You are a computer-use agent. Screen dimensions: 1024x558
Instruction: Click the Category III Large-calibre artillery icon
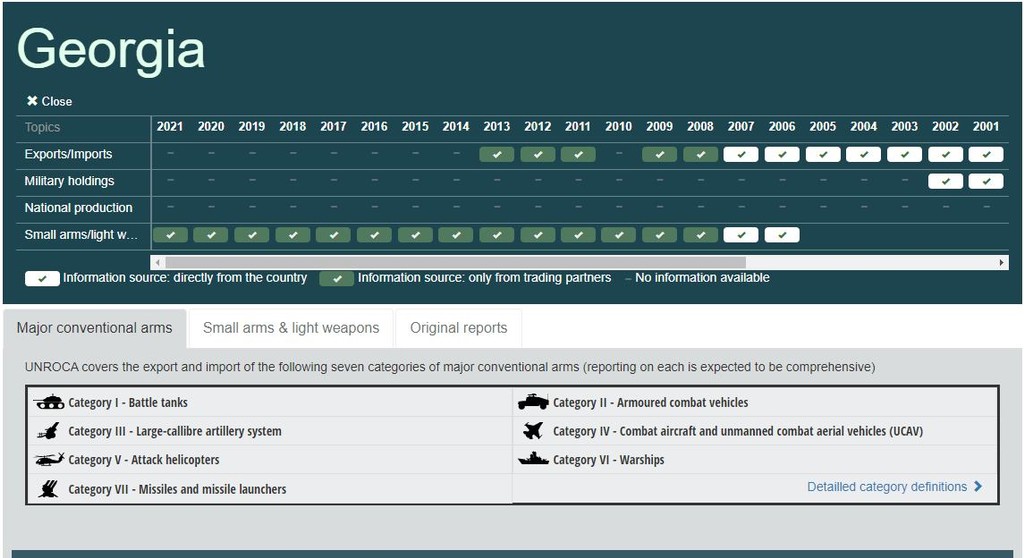click(x=49, y=431)
